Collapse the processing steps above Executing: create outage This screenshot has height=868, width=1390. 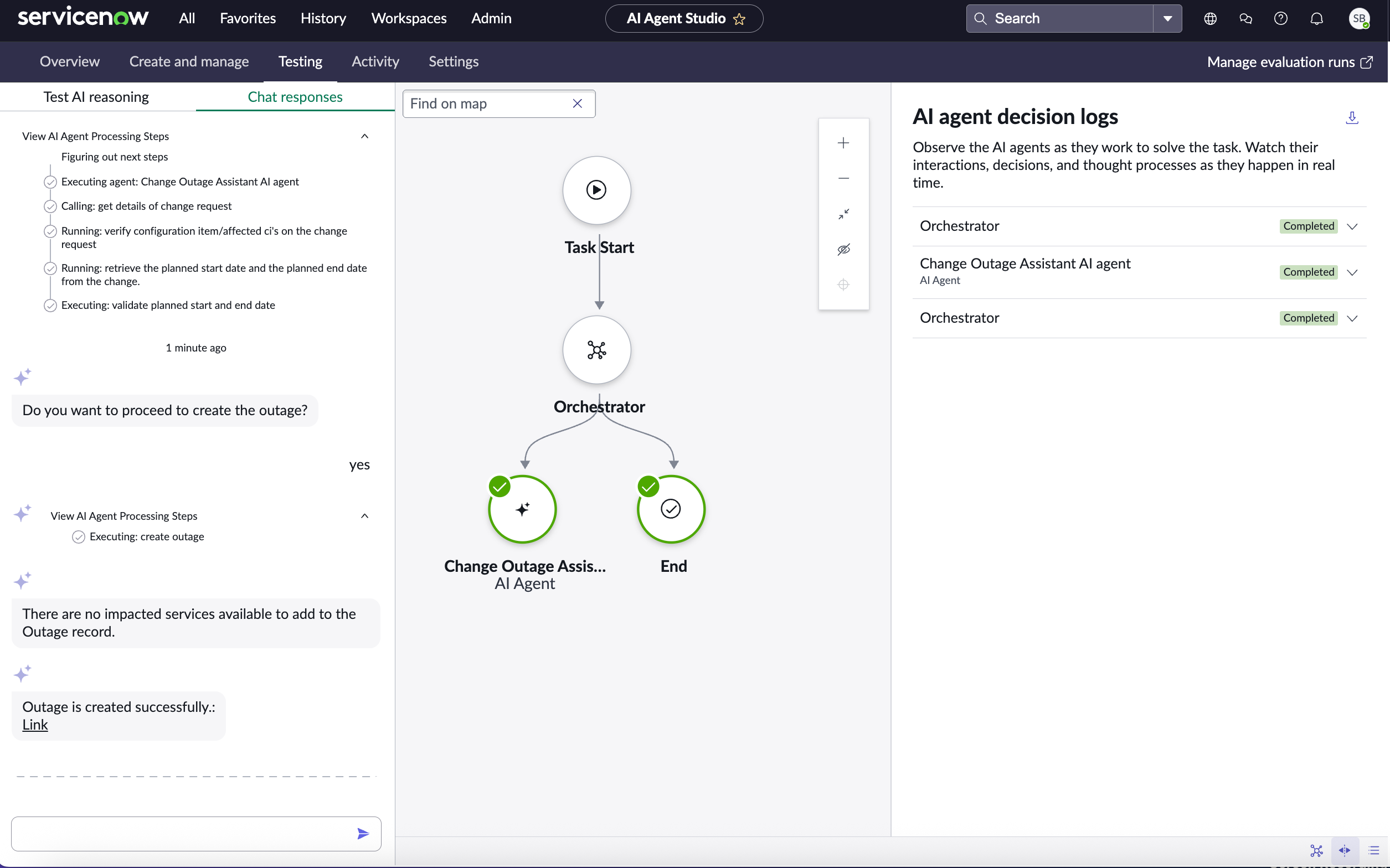click(x=364, y=515)
